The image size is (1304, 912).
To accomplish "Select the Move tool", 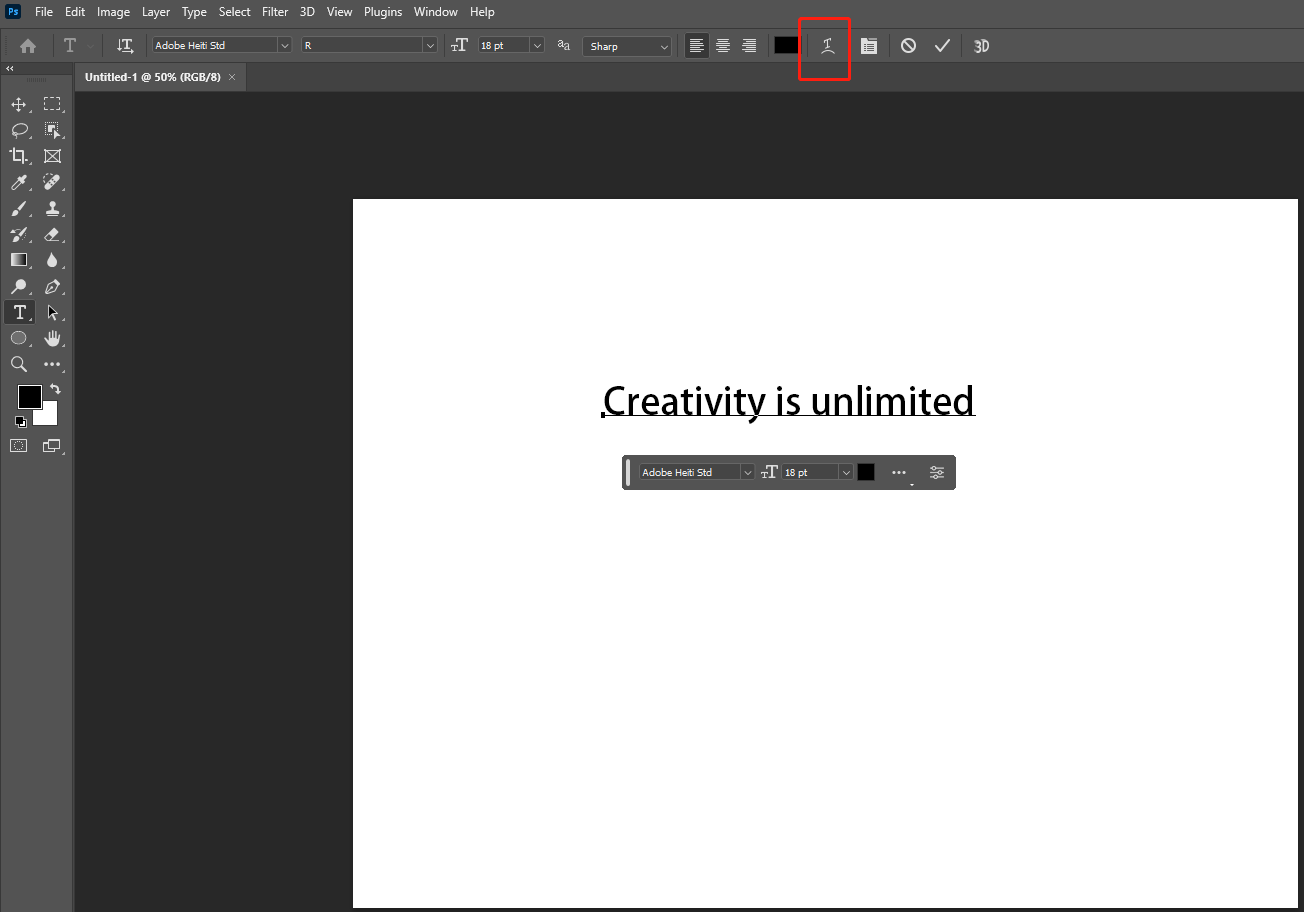I will tap(18, 104).
